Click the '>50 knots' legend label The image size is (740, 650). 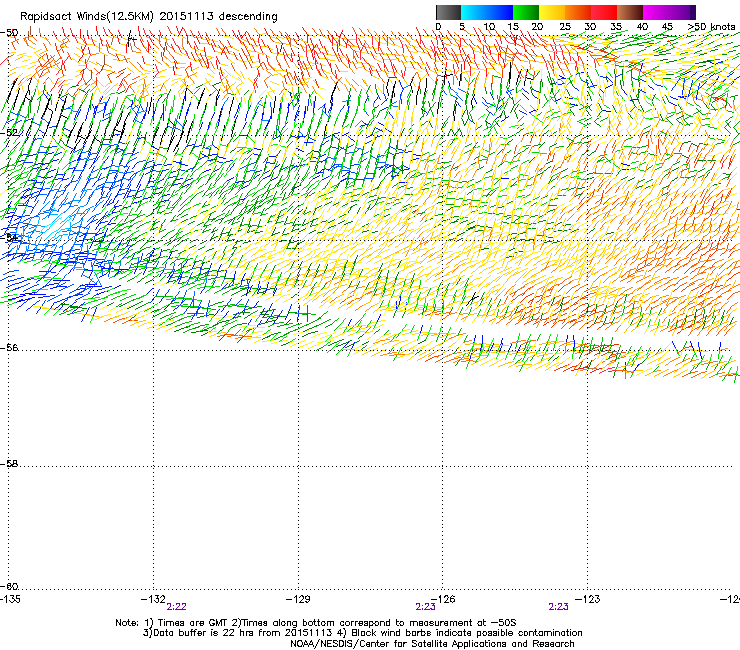712,27
